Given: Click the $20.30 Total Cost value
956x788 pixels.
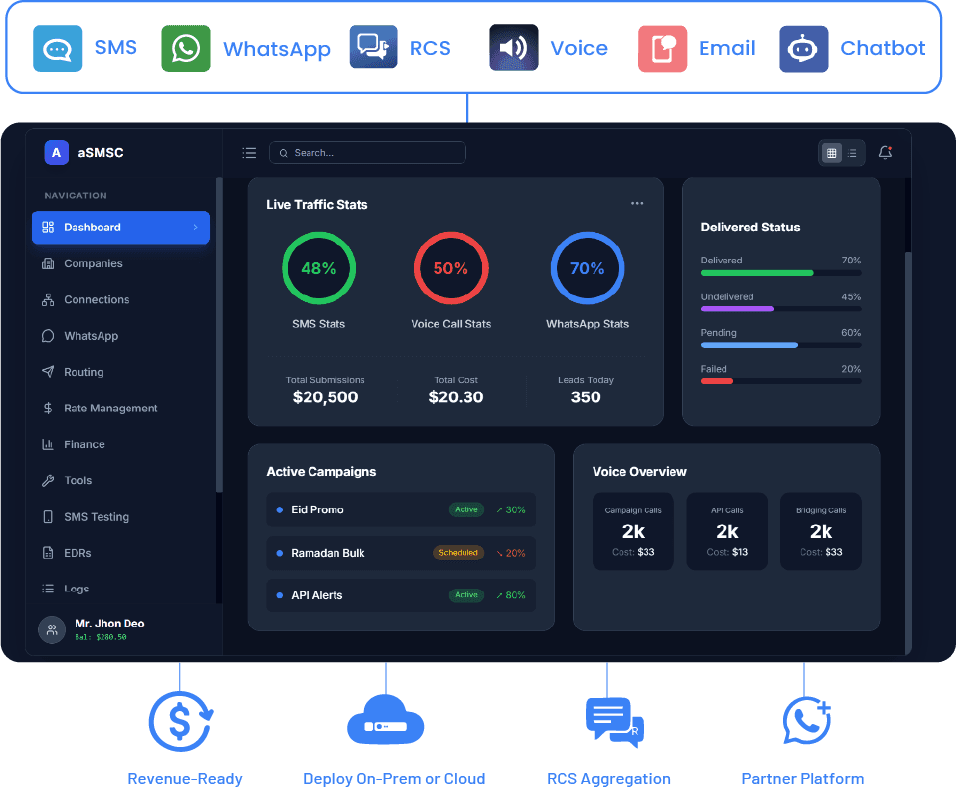Looking at the screenshot, I should [456, 398].
